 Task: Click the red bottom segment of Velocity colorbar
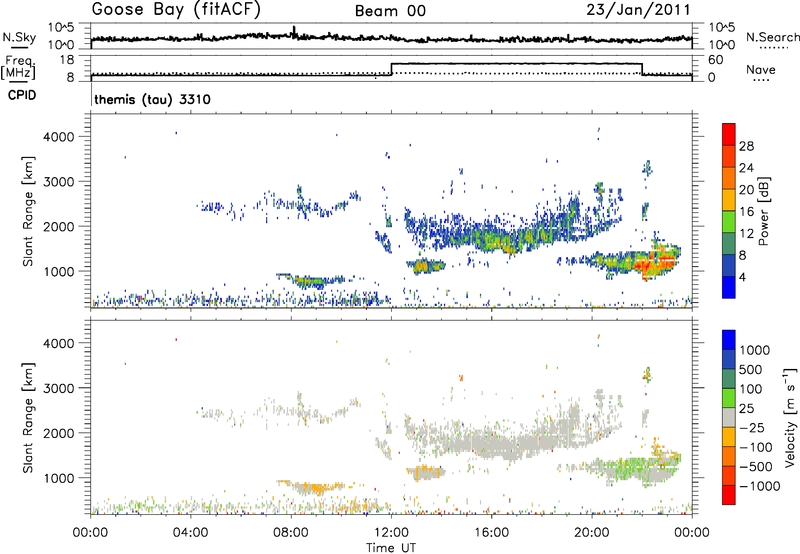coord(729,495)
